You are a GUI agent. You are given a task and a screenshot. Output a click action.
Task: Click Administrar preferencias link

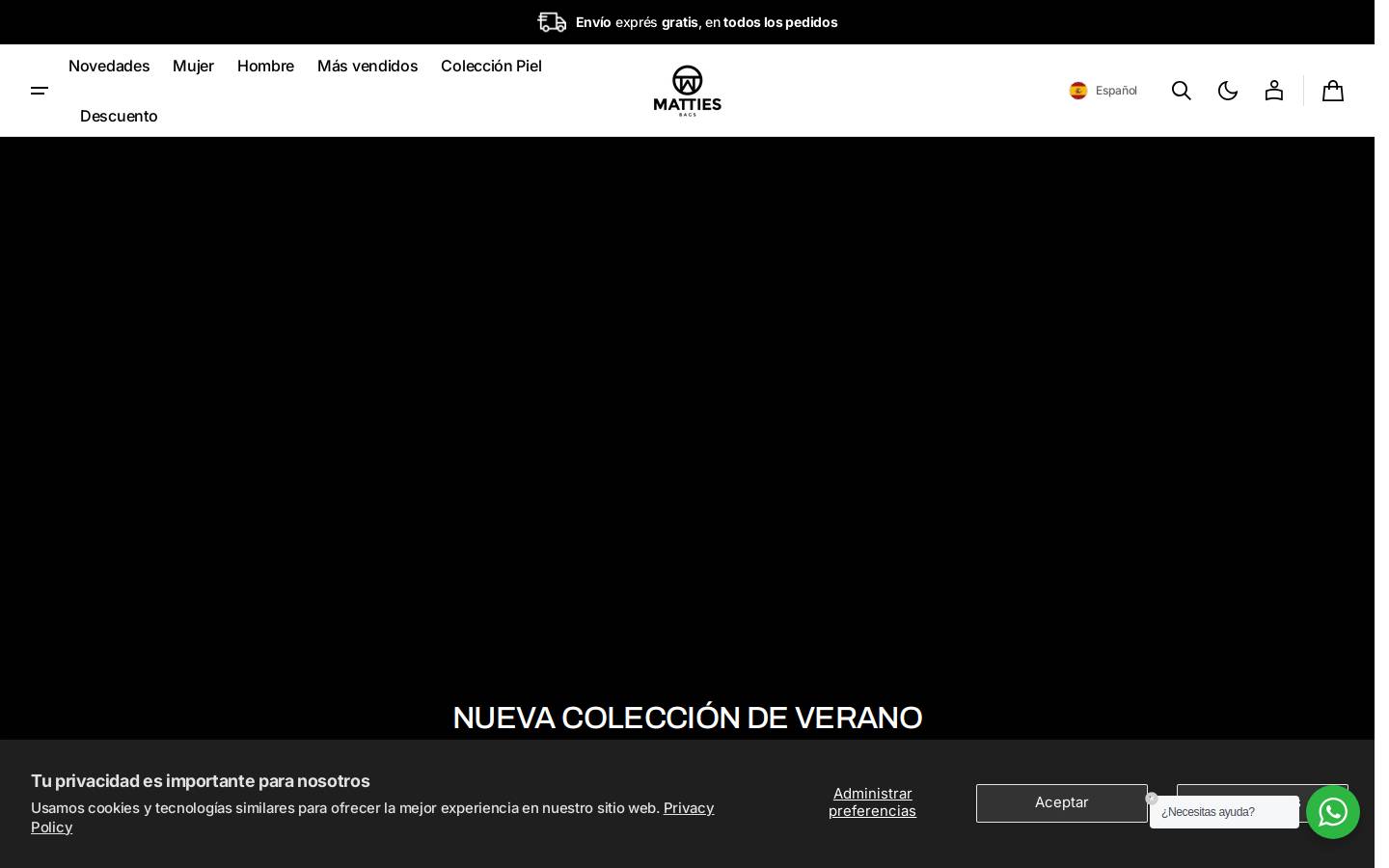(872, 802)
